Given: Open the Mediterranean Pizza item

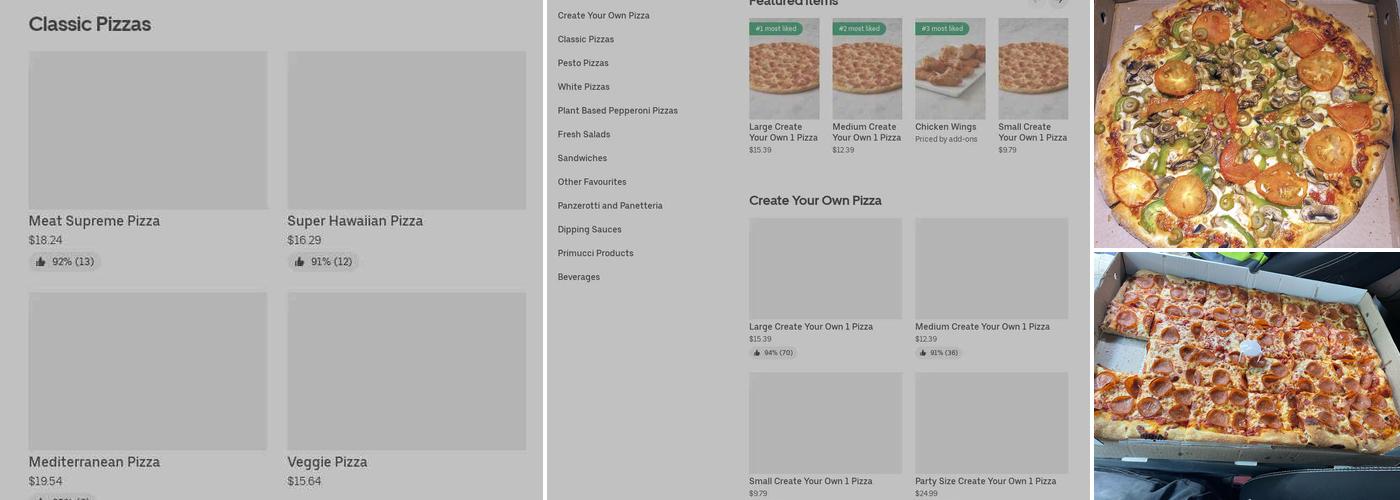Looking at the screenshot, I should pyautogui.click(x=147, y=372).
